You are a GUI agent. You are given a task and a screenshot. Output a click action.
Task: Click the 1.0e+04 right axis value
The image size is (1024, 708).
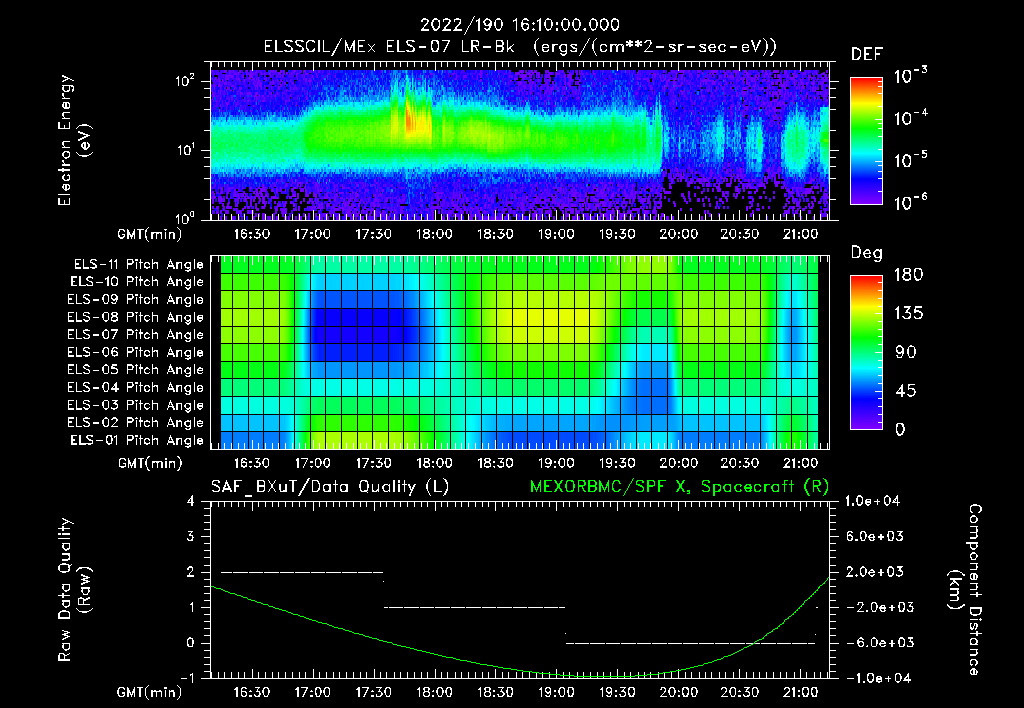[x=872, y=502]
